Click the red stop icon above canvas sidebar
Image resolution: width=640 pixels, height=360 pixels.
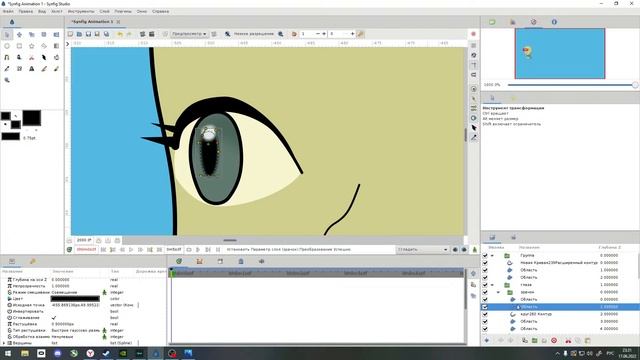click(x=473, y=34)
